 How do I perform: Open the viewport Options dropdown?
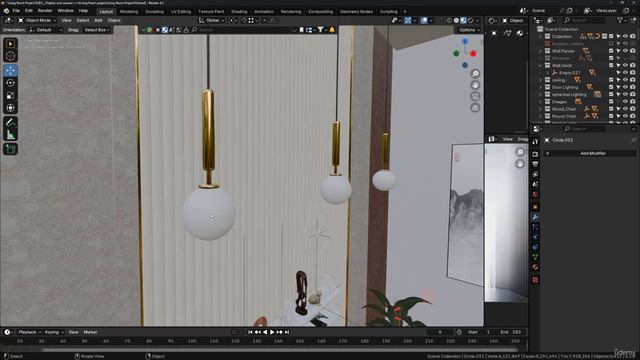469,30
